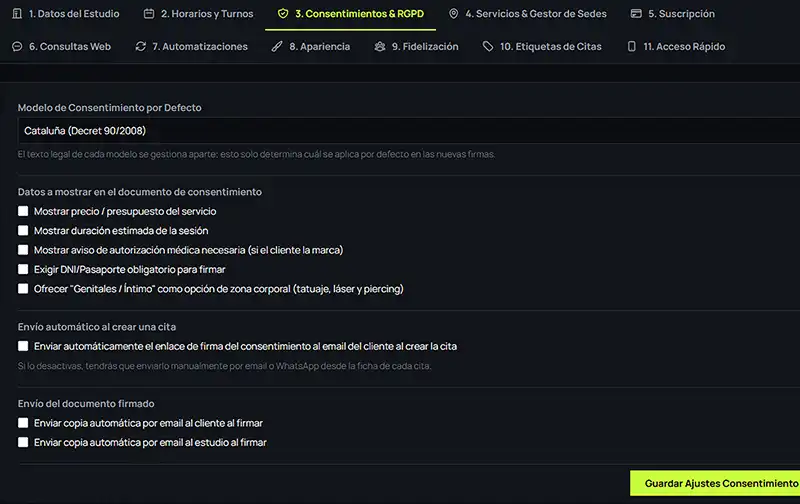800x504 pixels.
Task: Click the card icon beside Suscripción
Action: coord(636,14)
